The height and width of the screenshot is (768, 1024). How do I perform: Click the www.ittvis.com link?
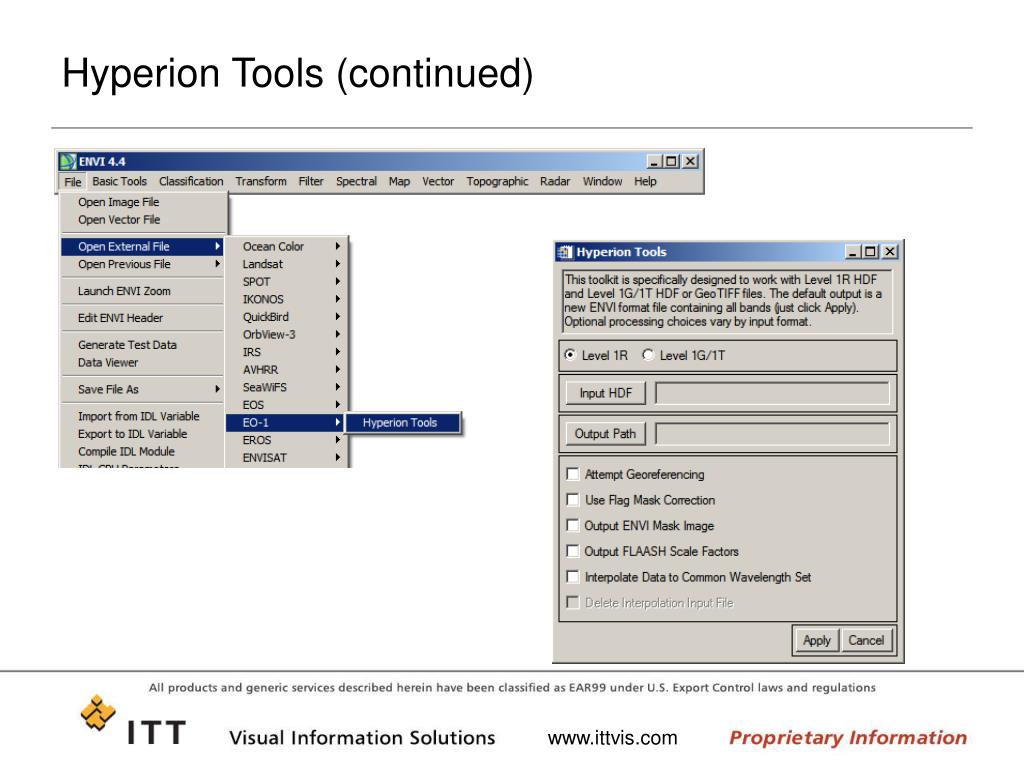pos(613,738)
